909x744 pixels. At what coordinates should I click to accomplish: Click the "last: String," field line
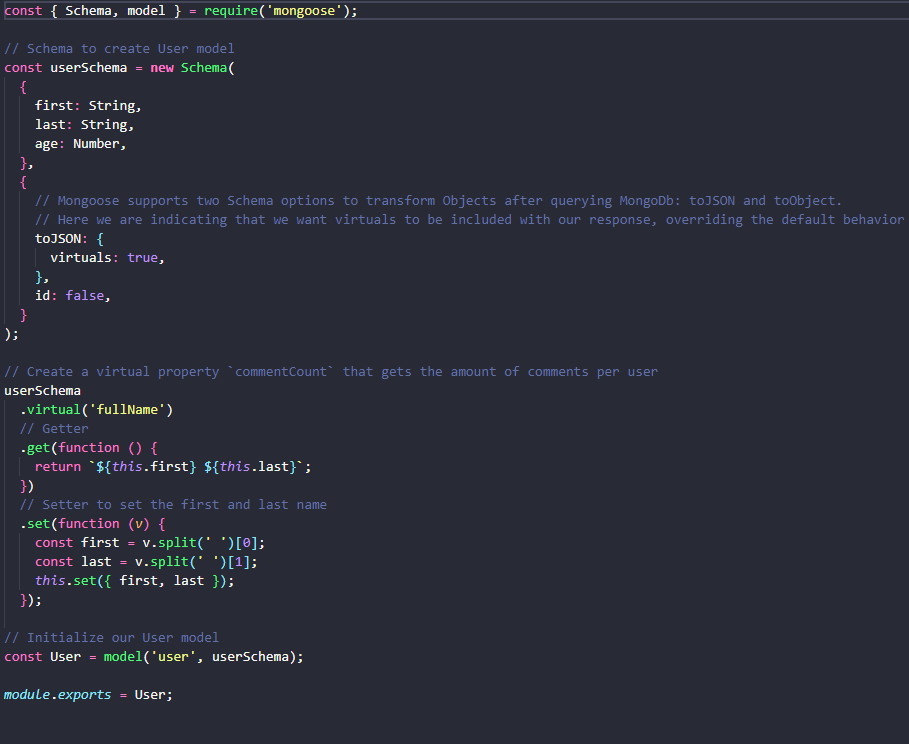point(84,125)
